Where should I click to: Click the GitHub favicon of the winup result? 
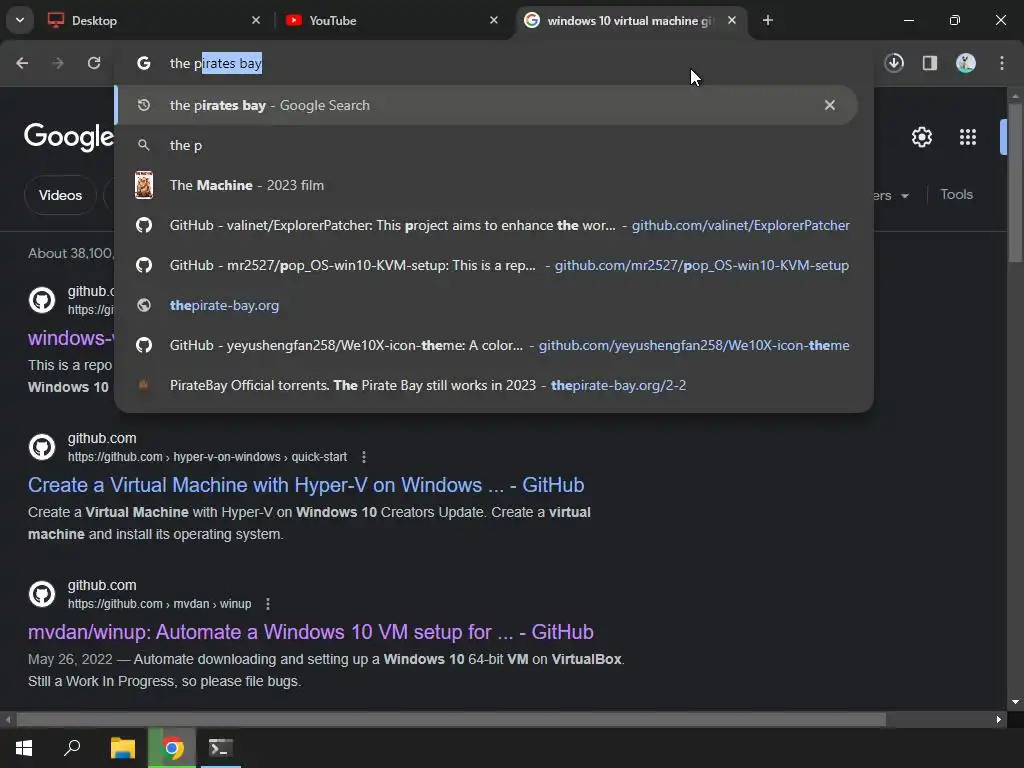click(x=42, y=594)
